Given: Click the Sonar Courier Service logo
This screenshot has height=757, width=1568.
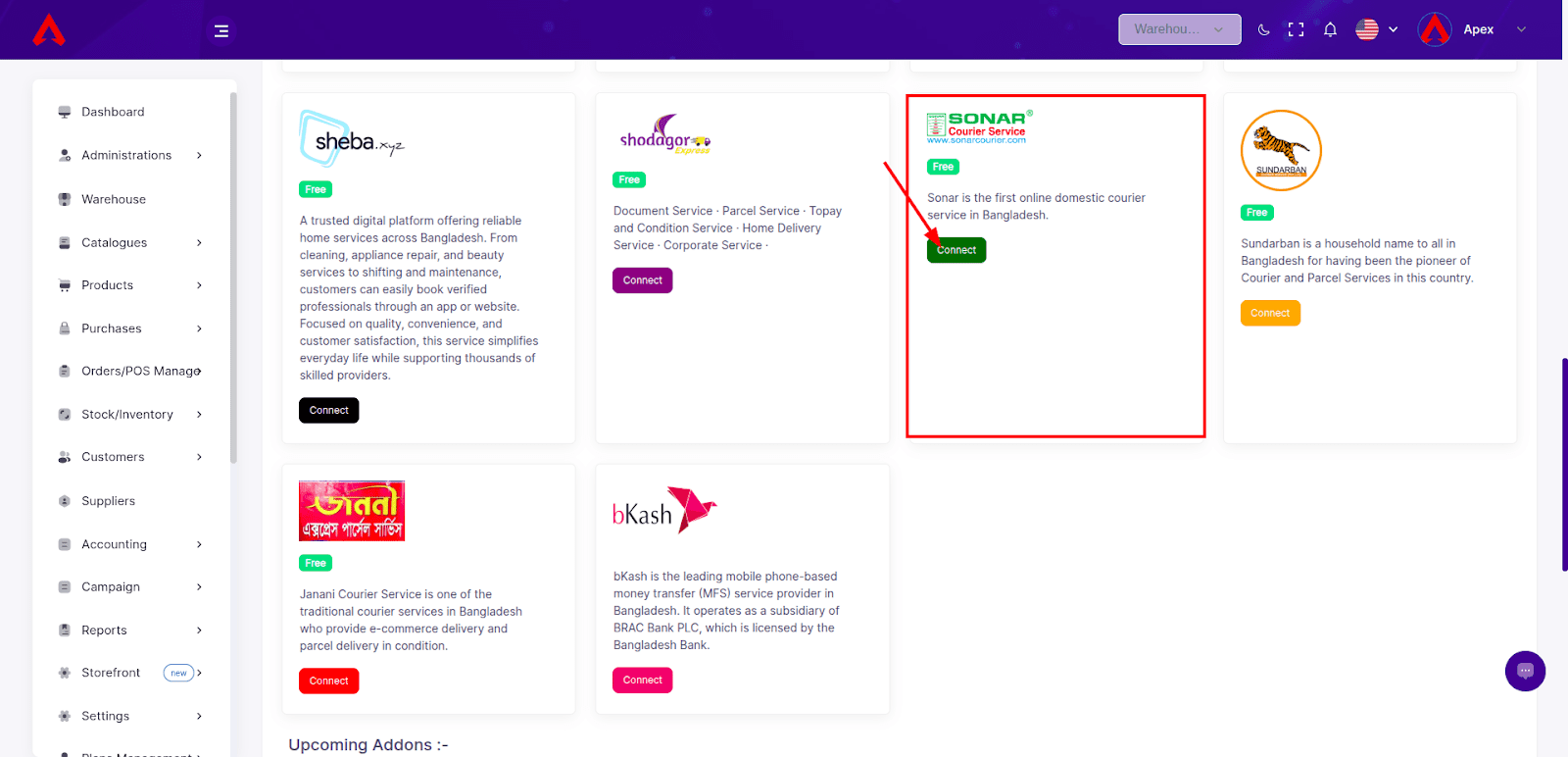Looking at the screenshot, I should pos(979,127).
